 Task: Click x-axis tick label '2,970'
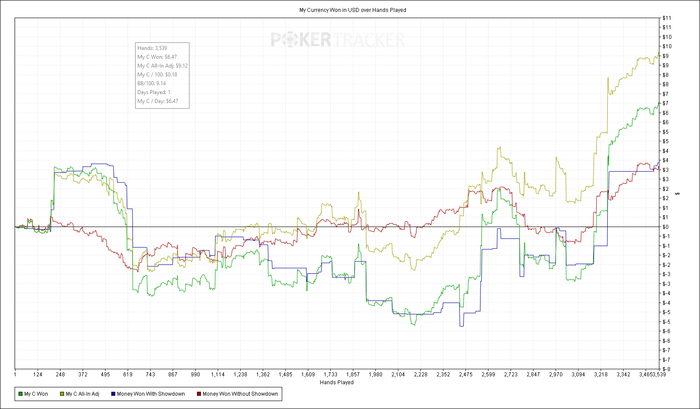point(555,375)
